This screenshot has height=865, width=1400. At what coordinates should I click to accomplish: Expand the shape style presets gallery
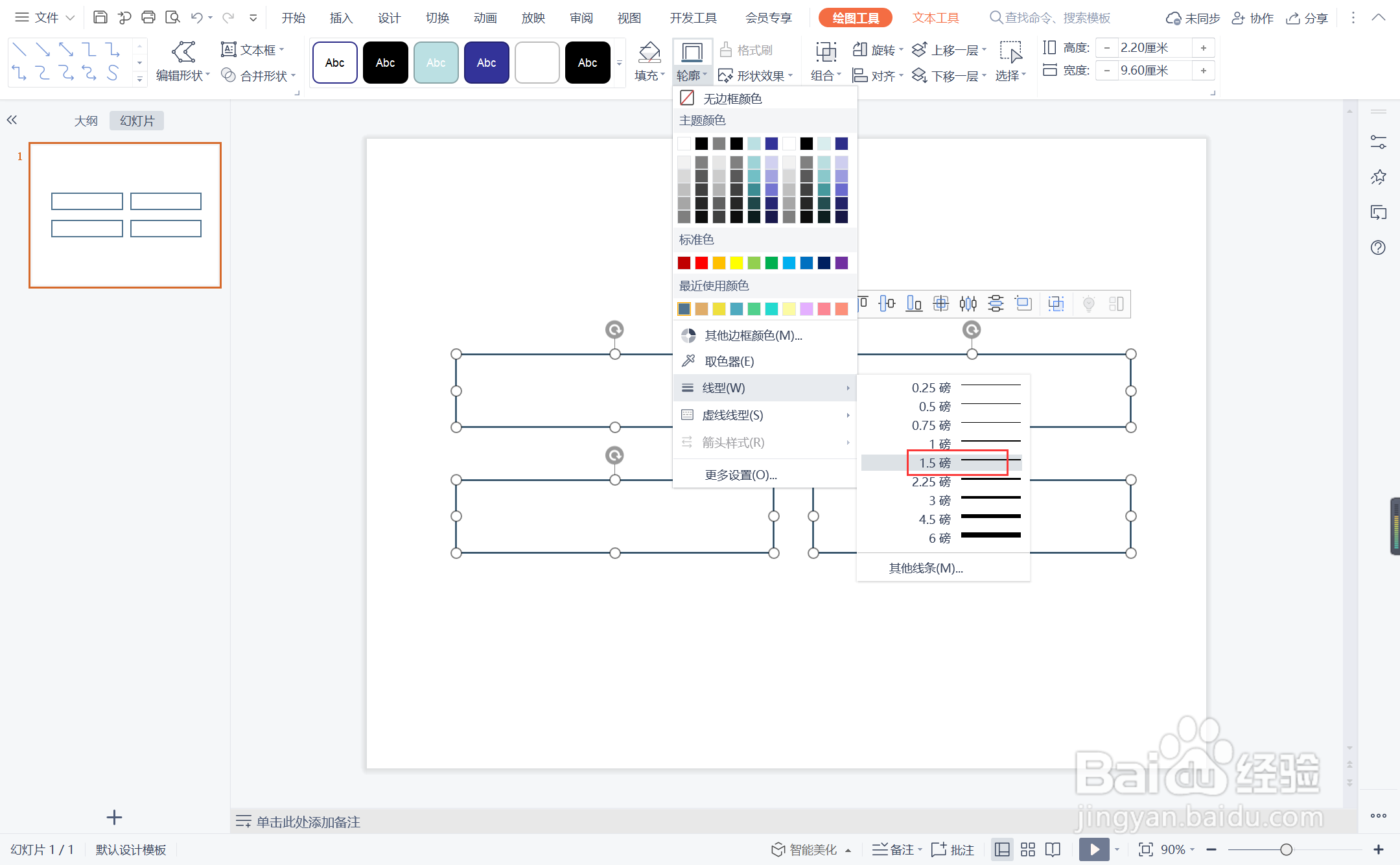coord(620,63)
